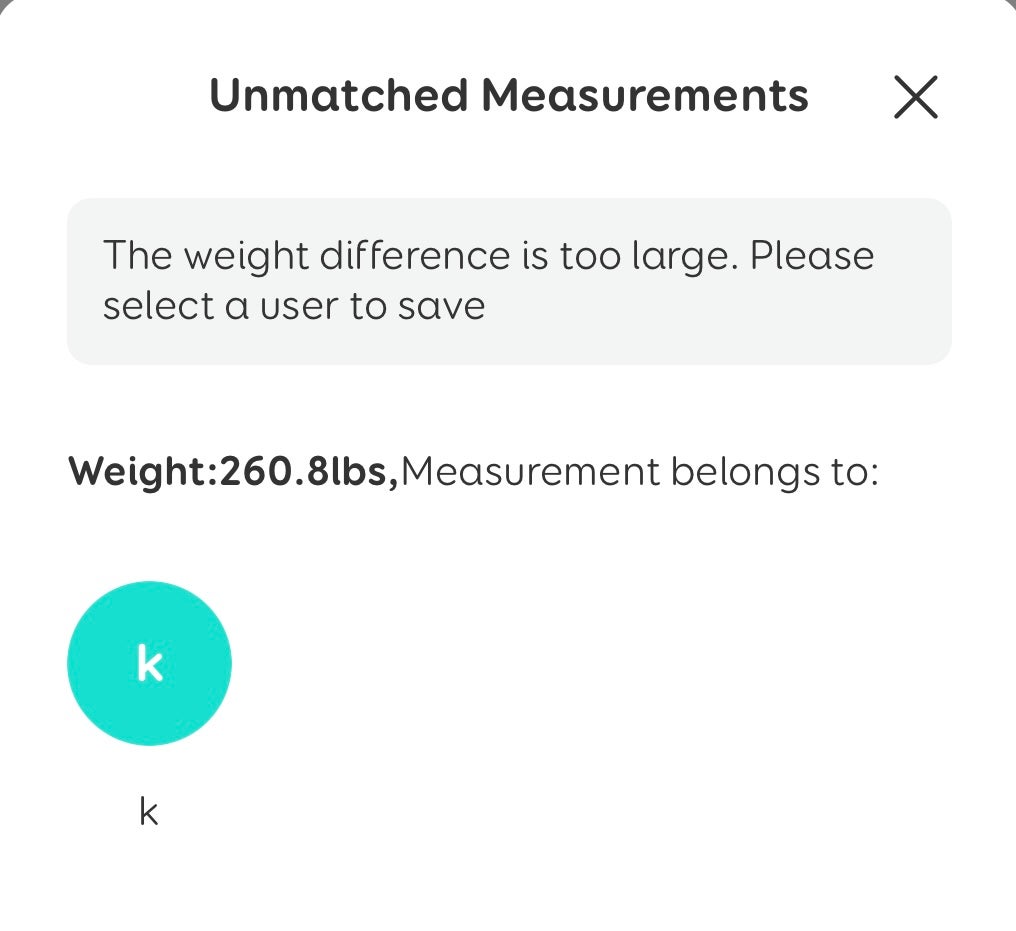
Task: Tap the circular avatar to assign measurement
Action: tap(149, 663)
